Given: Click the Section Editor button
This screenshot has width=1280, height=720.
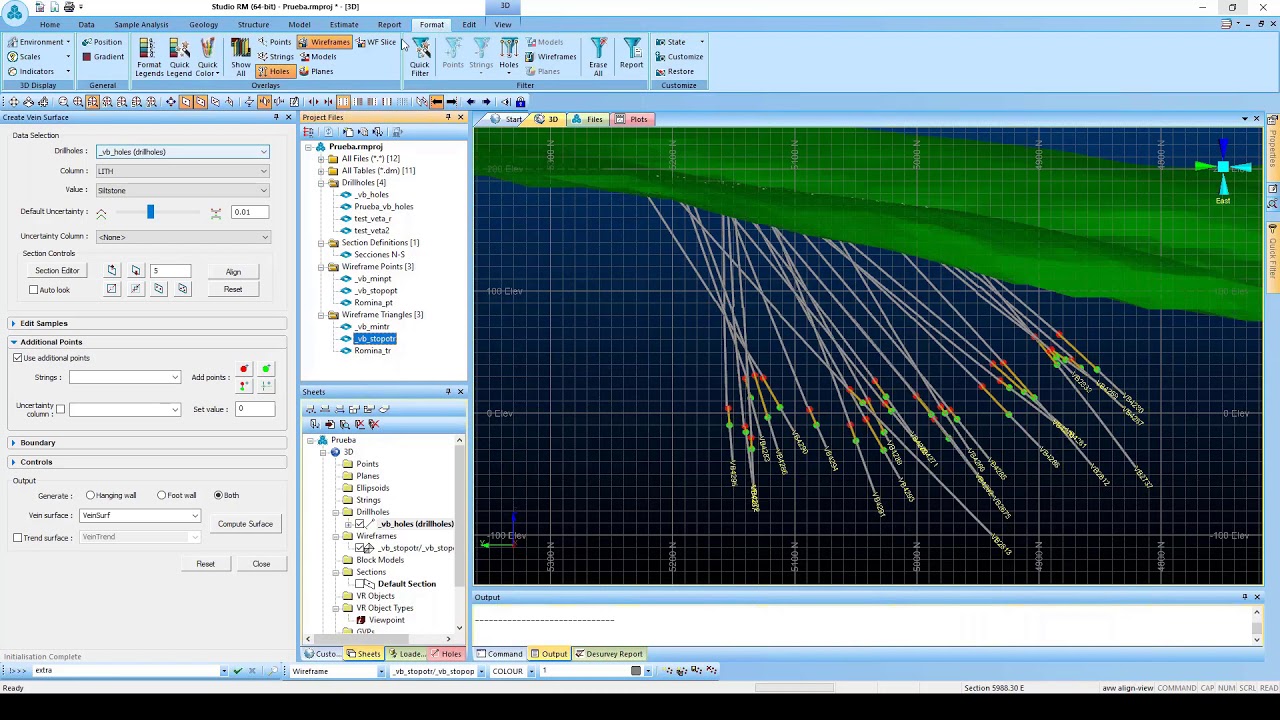Looking at the screenshot, I should (57, 271).
